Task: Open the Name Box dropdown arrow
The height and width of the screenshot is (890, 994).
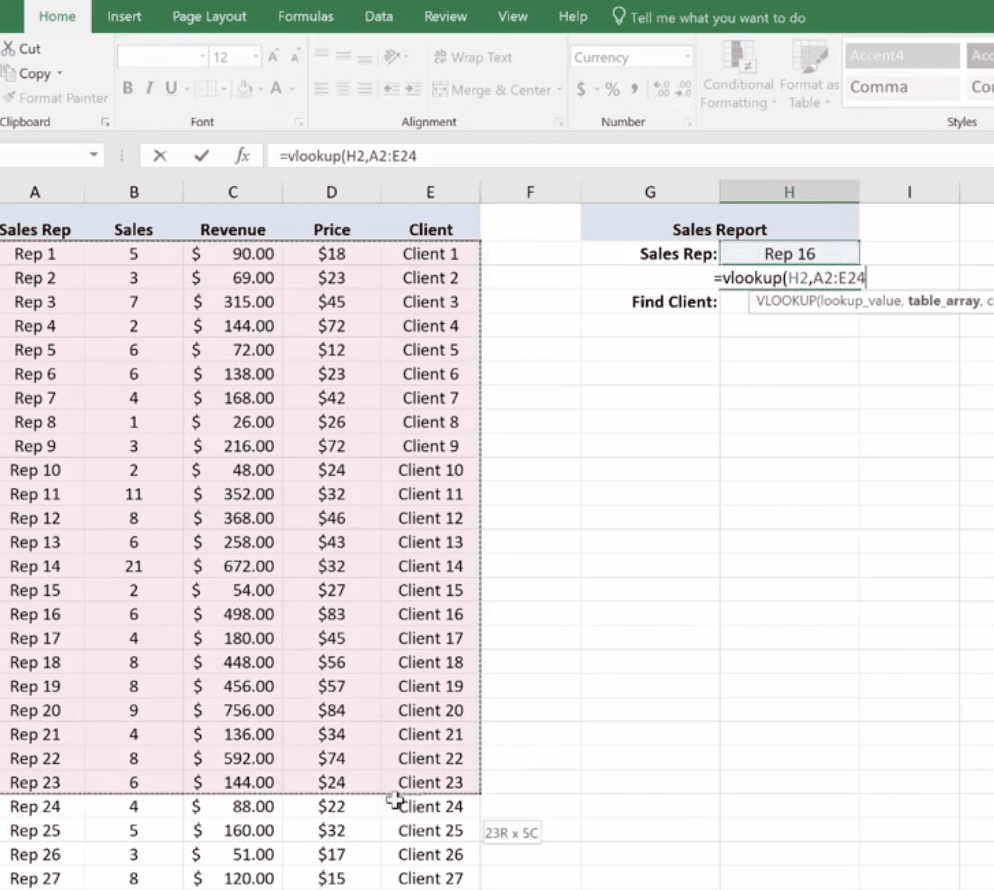Action: point(94,156)
